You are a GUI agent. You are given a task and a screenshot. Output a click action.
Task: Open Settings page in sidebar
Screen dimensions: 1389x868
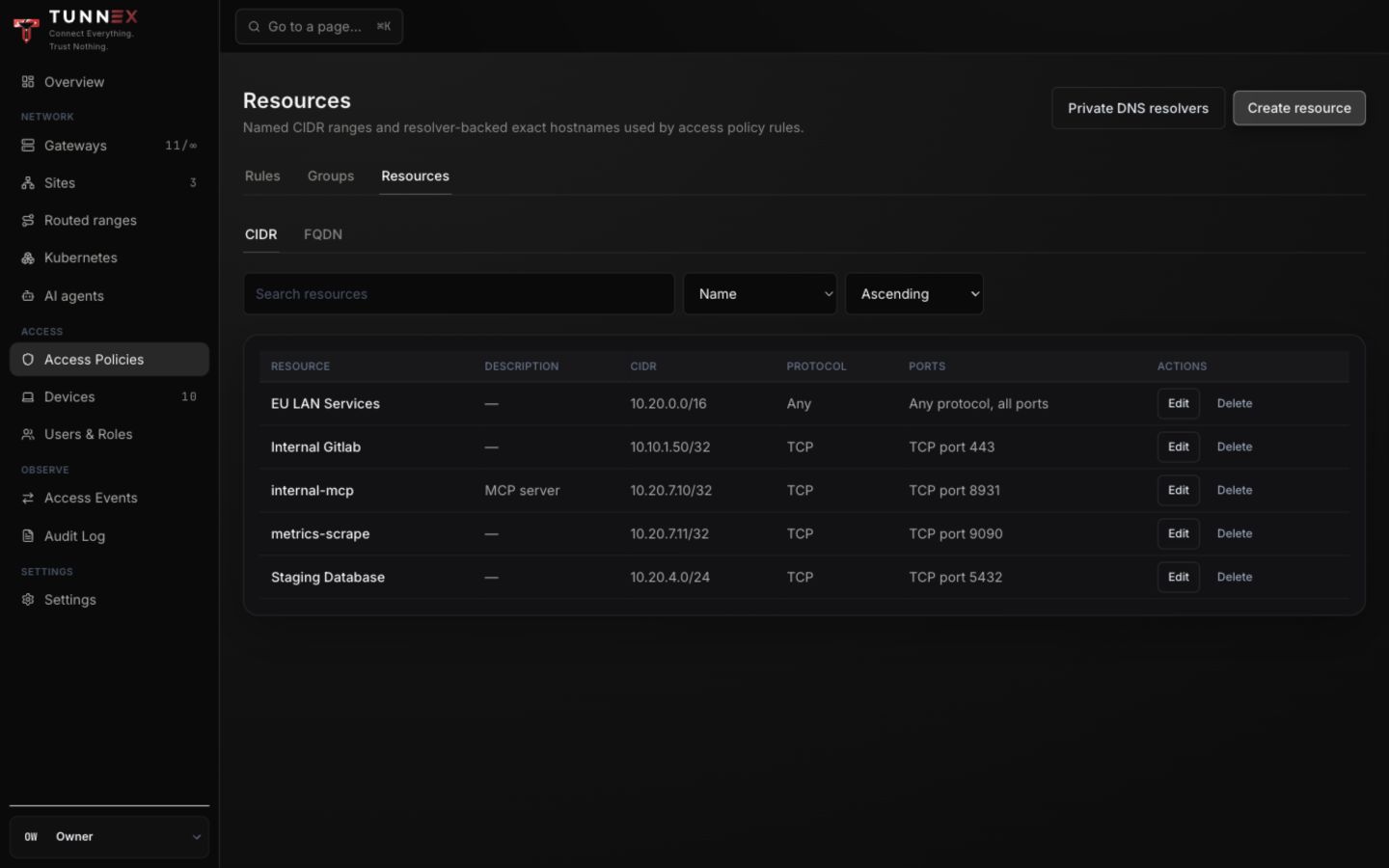[x=109, y=600]
